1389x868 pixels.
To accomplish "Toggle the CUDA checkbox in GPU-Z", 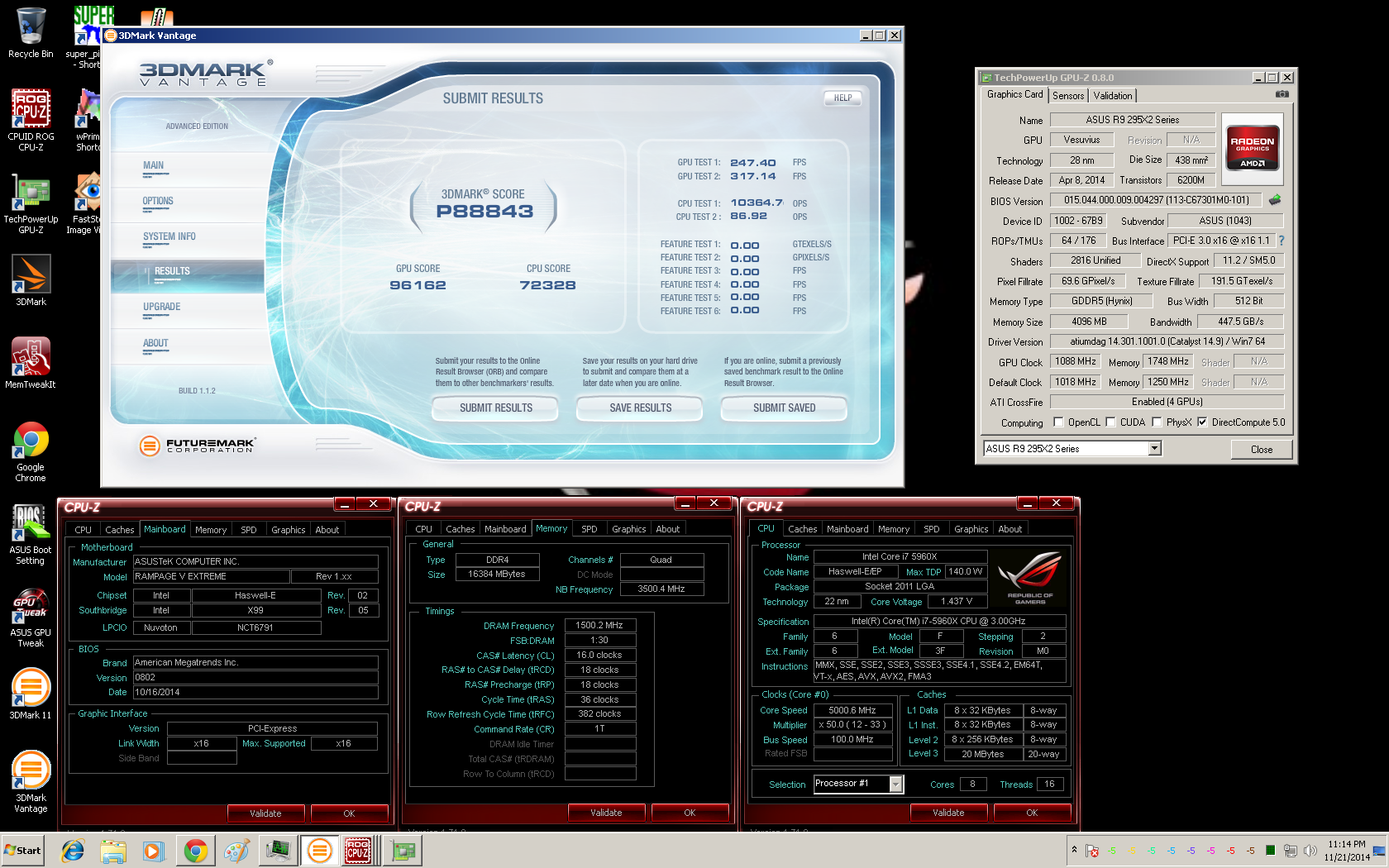I will coord(1110,422).
